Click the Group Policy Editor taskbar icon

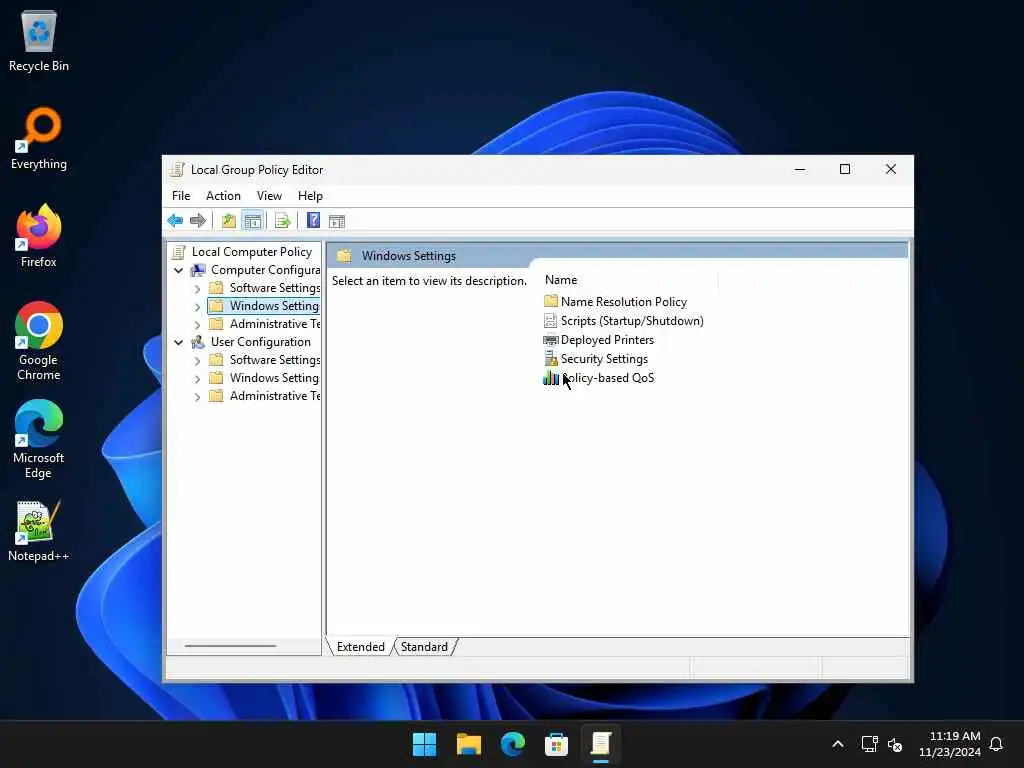[x=601, y=744]
